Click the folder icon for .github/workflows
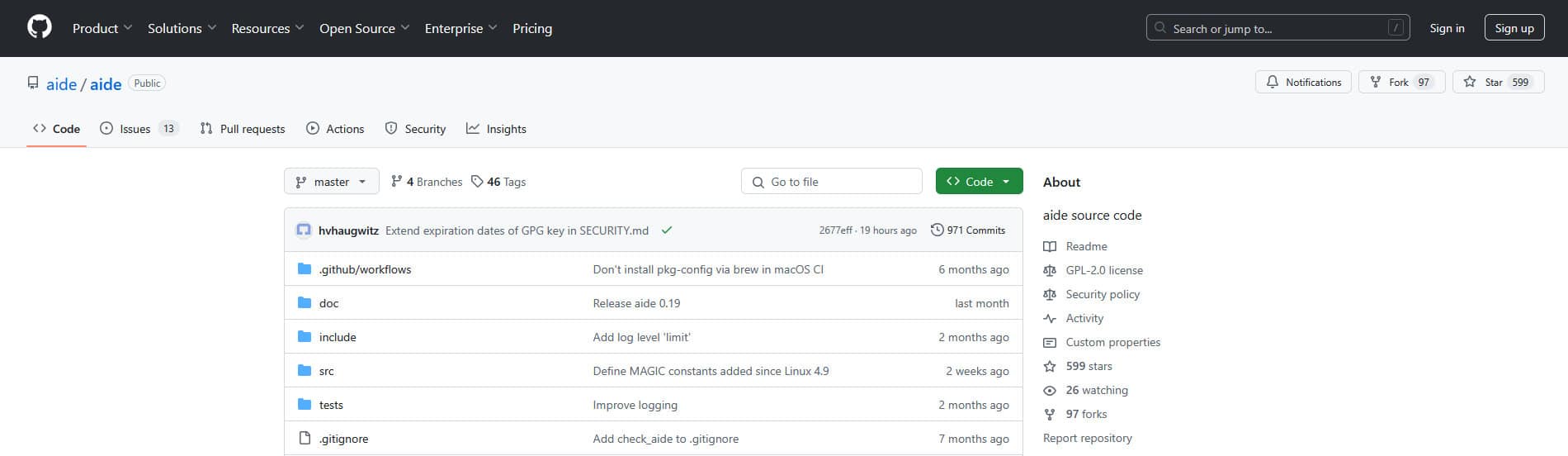The width and height of the screenshot is (1568, 456). coord(305,269)
